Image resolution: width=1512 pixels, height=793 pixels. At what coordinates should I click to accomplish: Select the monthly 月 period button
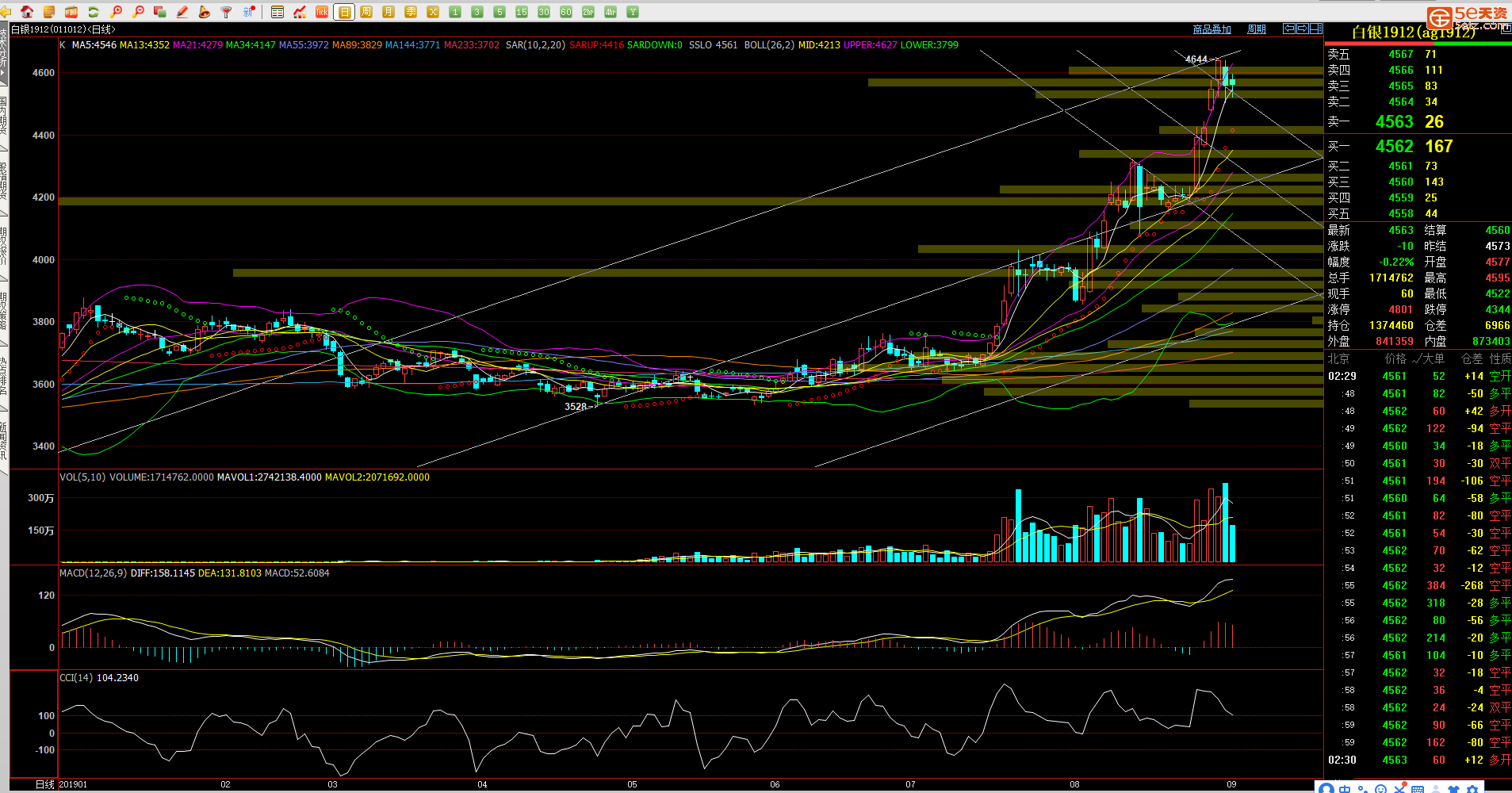pos(389,12)
